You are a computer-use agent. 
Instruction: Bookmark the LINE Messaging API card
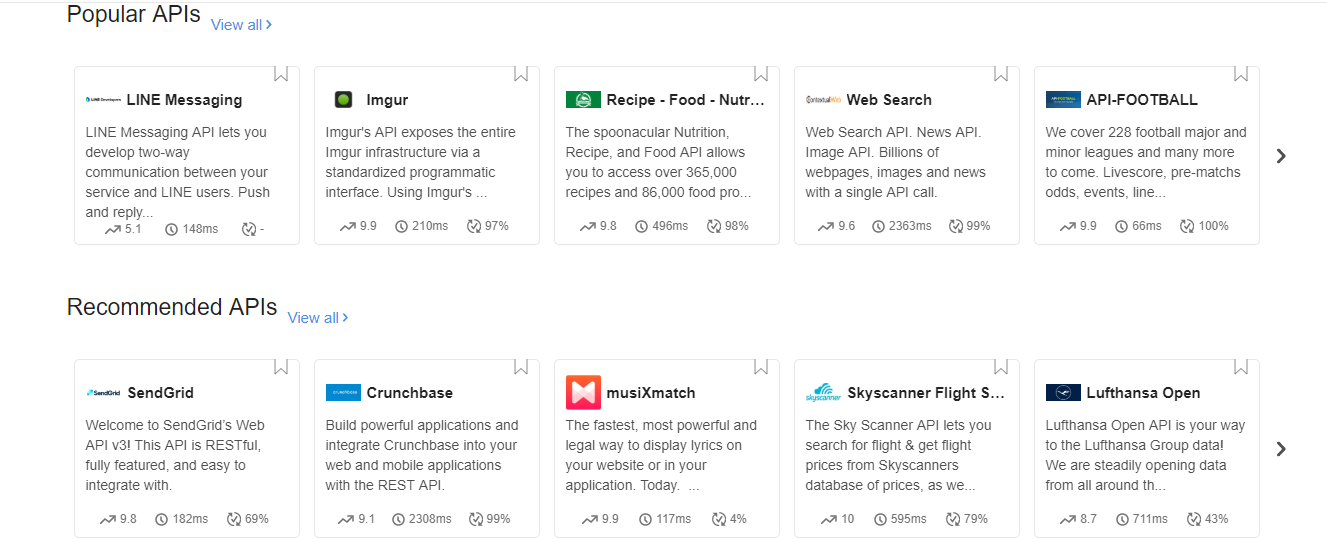(281, 73)
